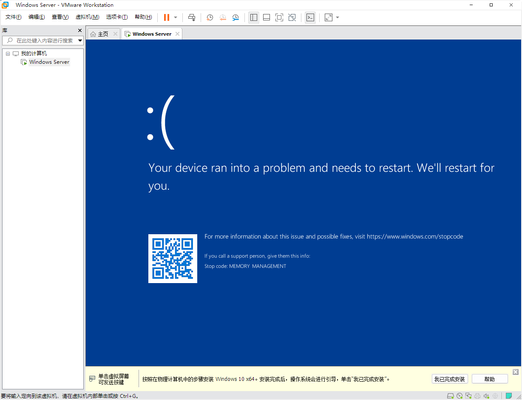
Task: Click the teal message log icon in status bar
Action: 509,396
